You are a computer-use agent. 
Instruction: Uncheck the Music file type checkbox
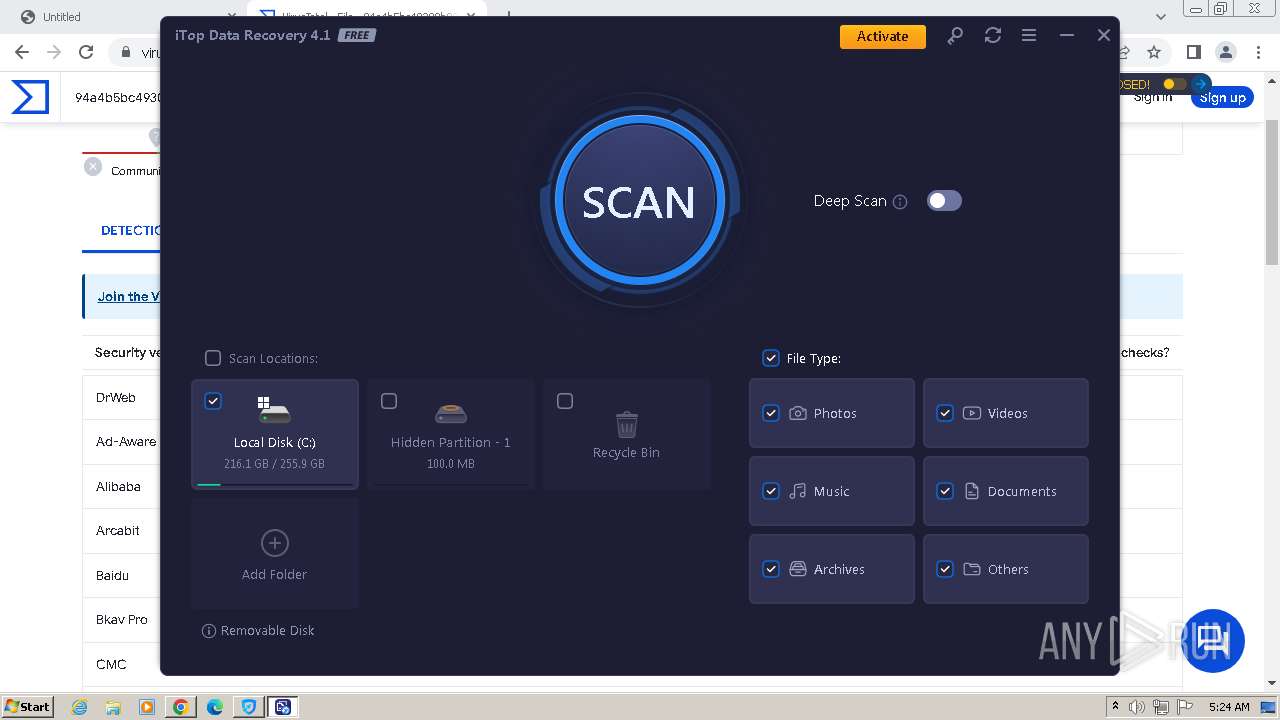click(771, 491)
